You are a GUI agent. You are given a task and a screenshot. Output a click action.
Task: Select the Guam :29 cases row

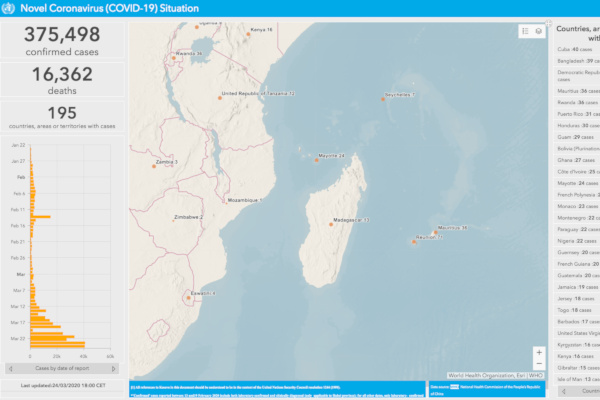pyautogui.click(x=577, y=137)
